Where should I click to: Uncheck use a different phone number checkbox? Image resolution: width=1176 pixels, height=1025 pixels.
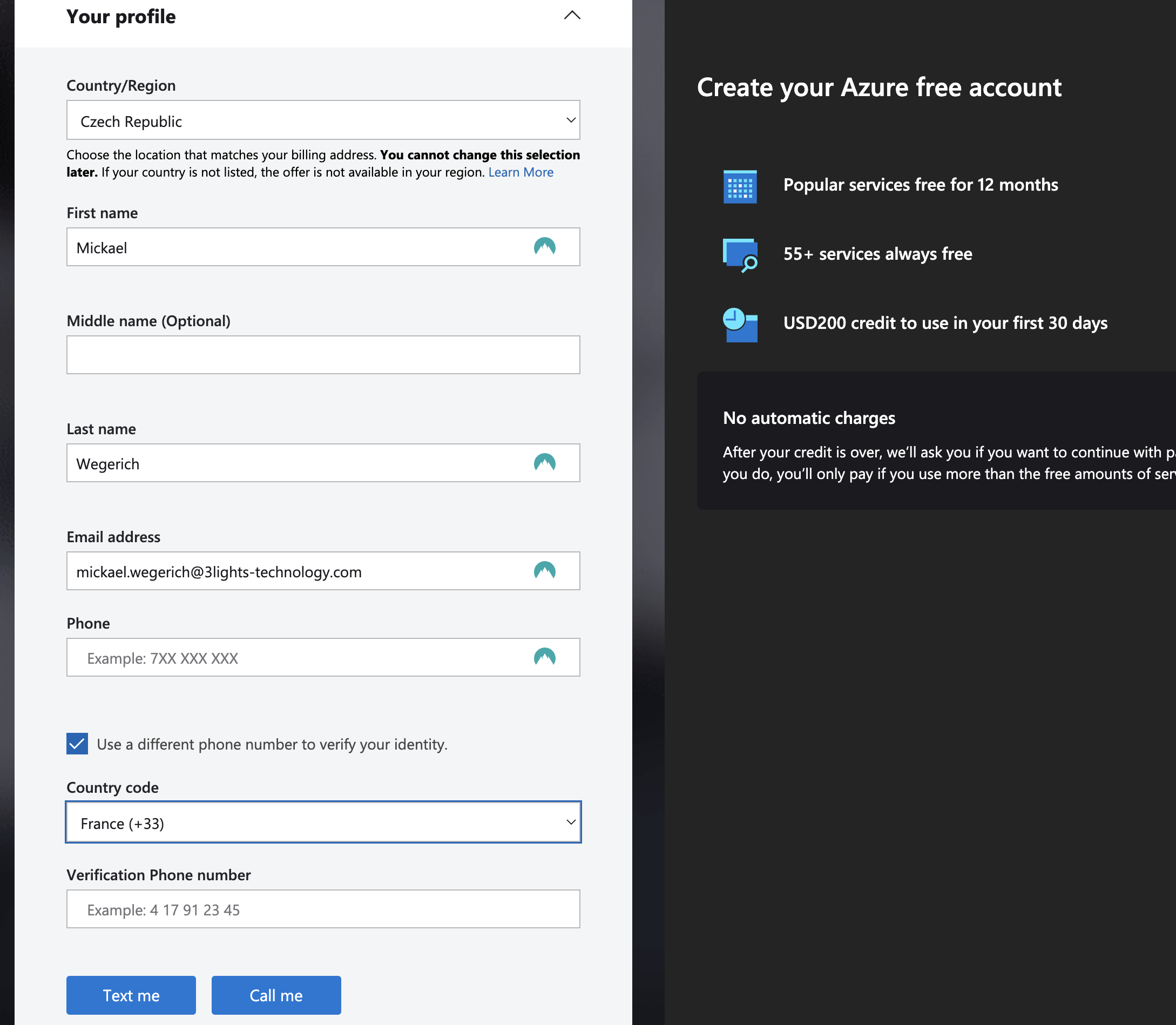point(77,744)
